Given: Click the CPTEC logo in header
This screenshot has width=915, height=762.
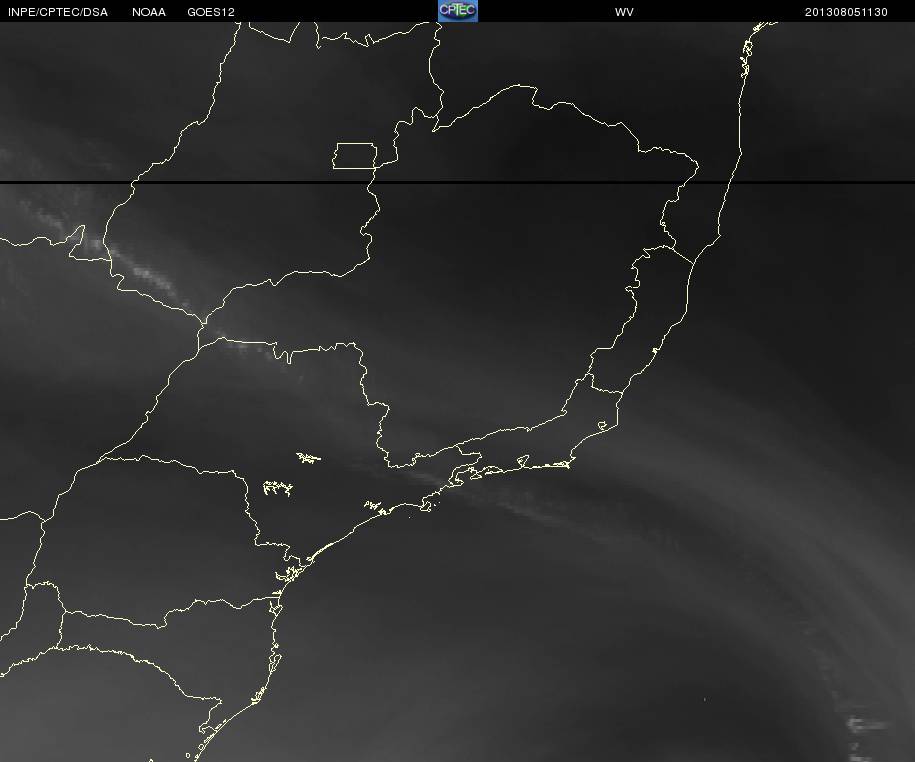Looking at the screenshot, I should 458,11.
